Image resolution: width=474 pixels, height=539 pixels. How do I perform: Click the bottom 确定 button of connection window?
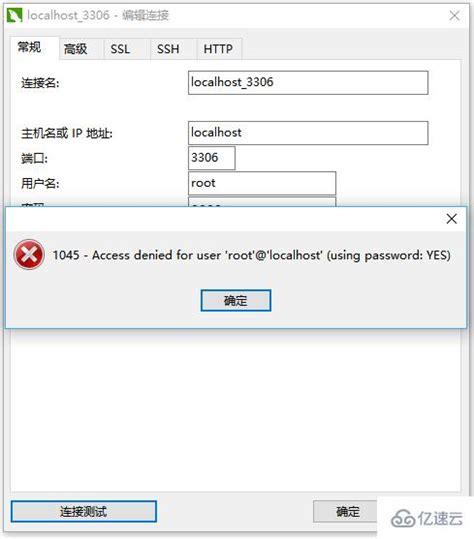coord(345,512)
